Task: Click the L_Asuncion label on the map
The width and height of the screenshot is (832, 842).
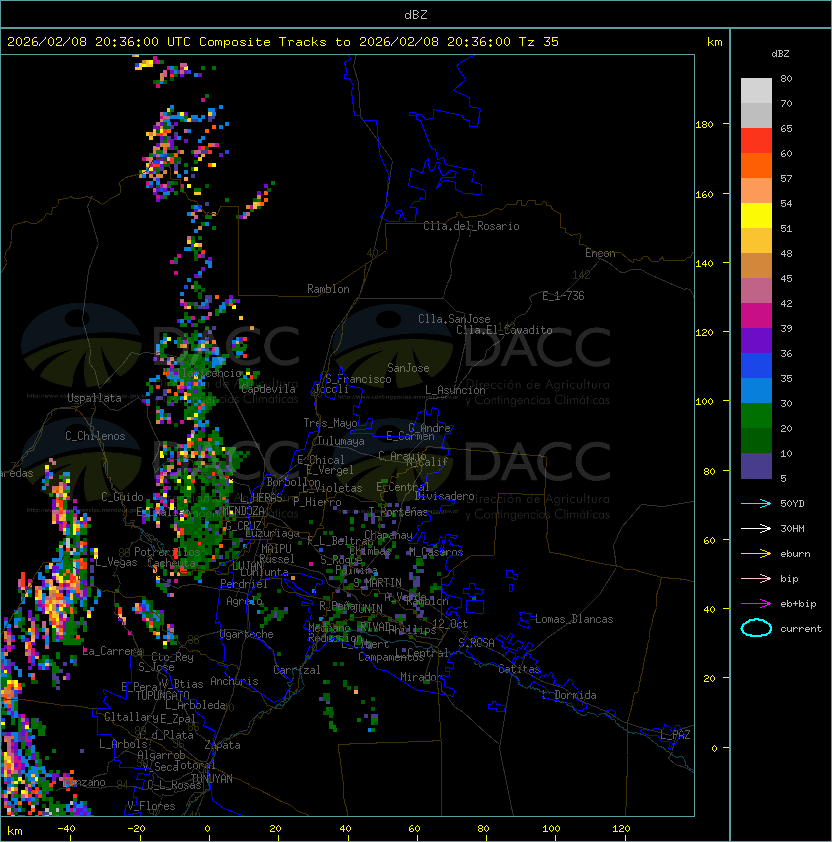Action: click(x=455, y=390)
